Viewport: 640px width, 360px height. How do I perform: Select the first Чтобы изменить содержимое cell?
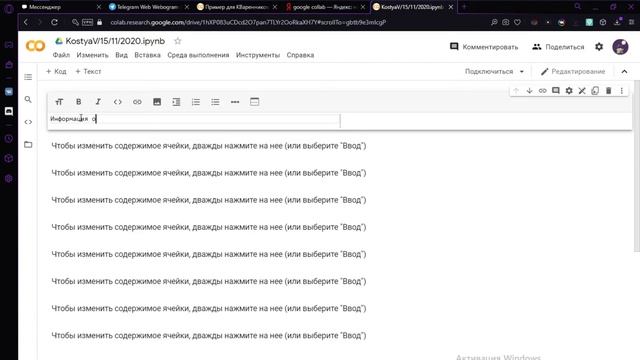click(209, 146)
